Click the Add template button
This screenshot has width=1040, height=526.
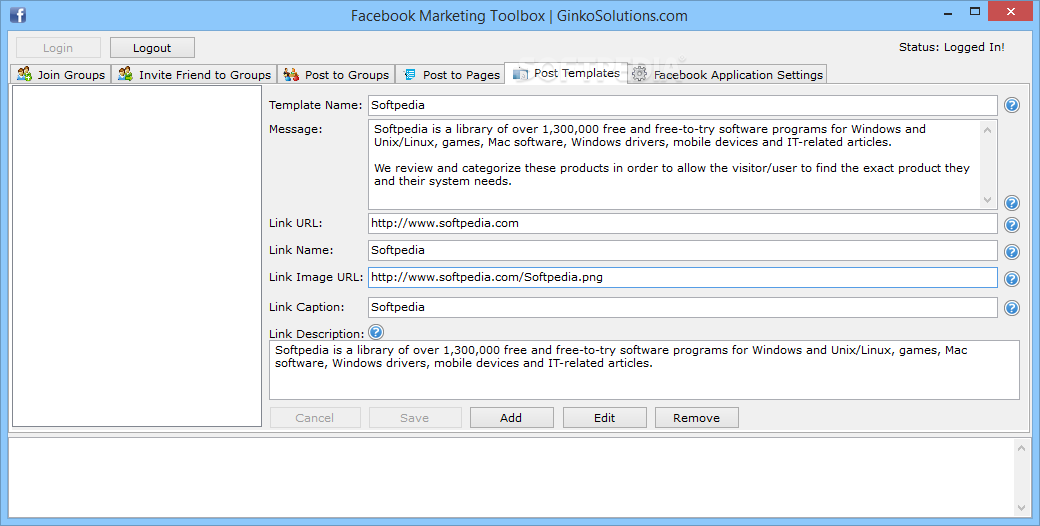click(x=511, y=418)
